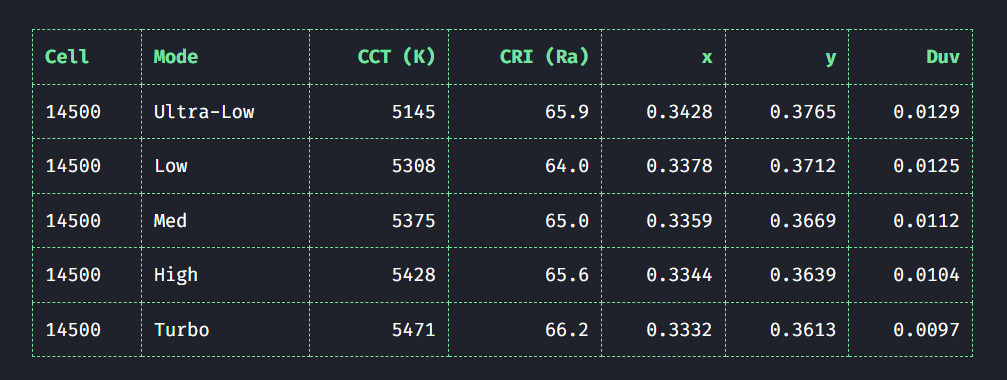Screen dimensions: 1007x380
Task: Select CRI value 66.2
Action: click(566, 330)
